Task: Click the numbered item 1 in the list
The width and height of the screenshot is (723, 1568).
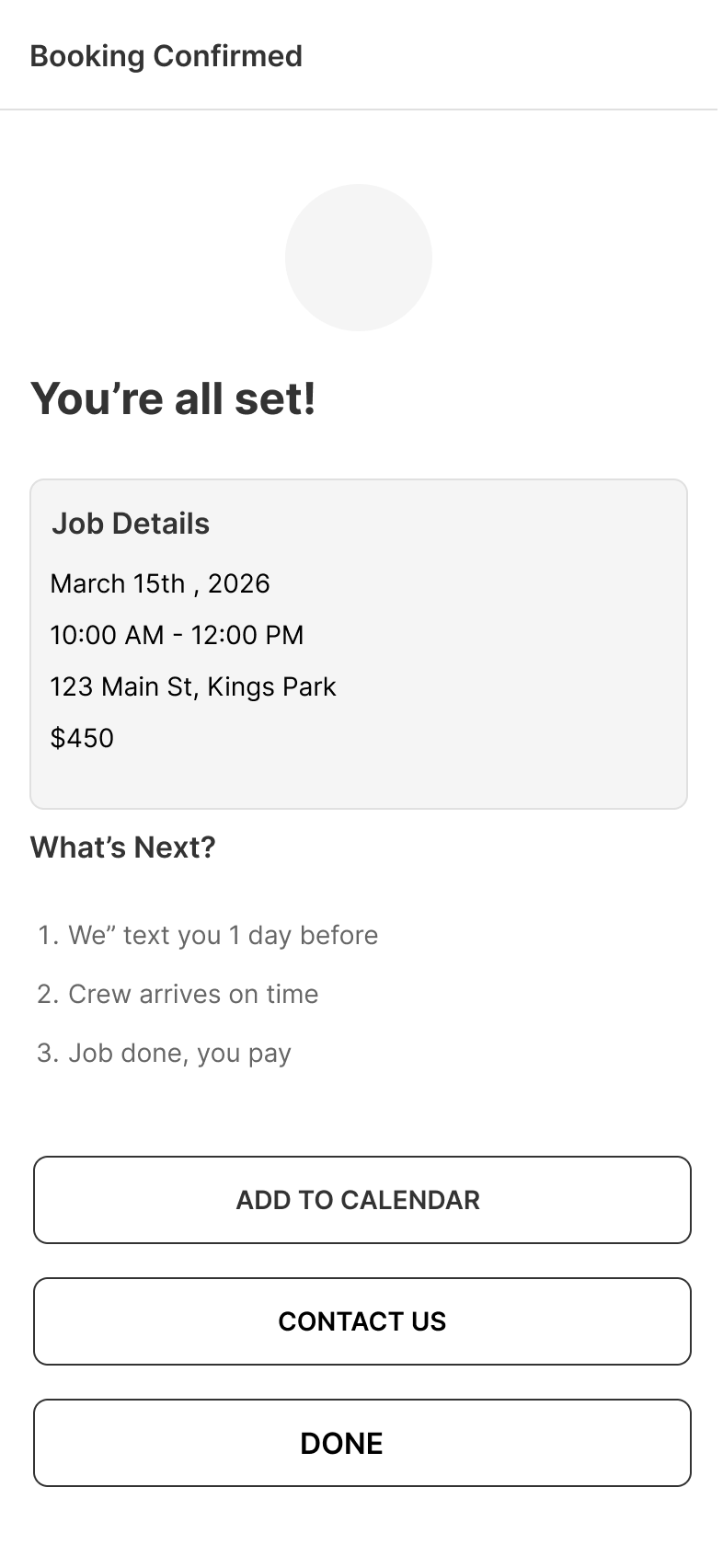Action: click(48, 935)
